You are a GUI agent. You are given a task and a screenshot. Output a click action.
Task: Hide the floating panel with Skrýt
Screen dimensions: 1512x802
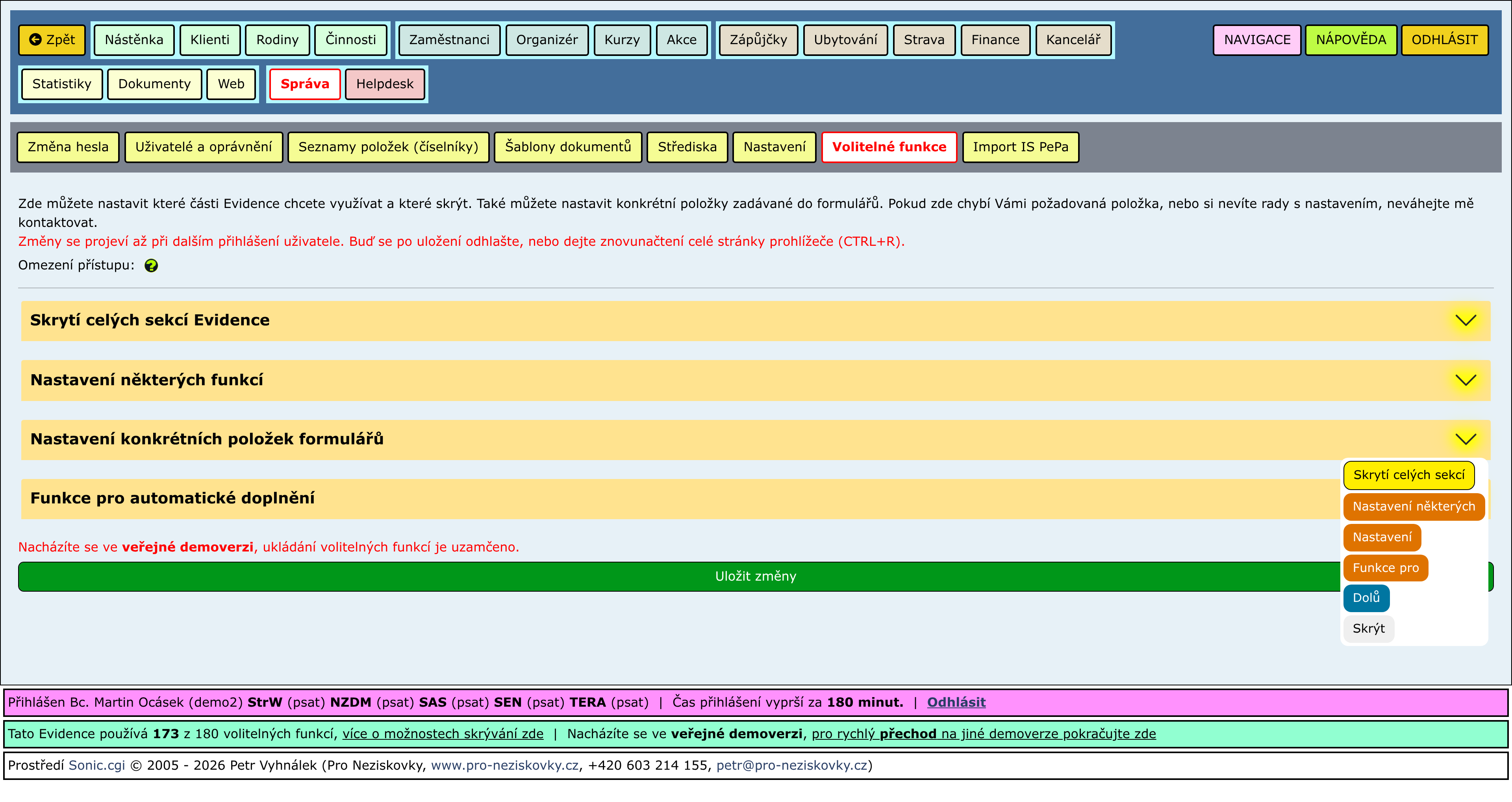point(1368,629)
